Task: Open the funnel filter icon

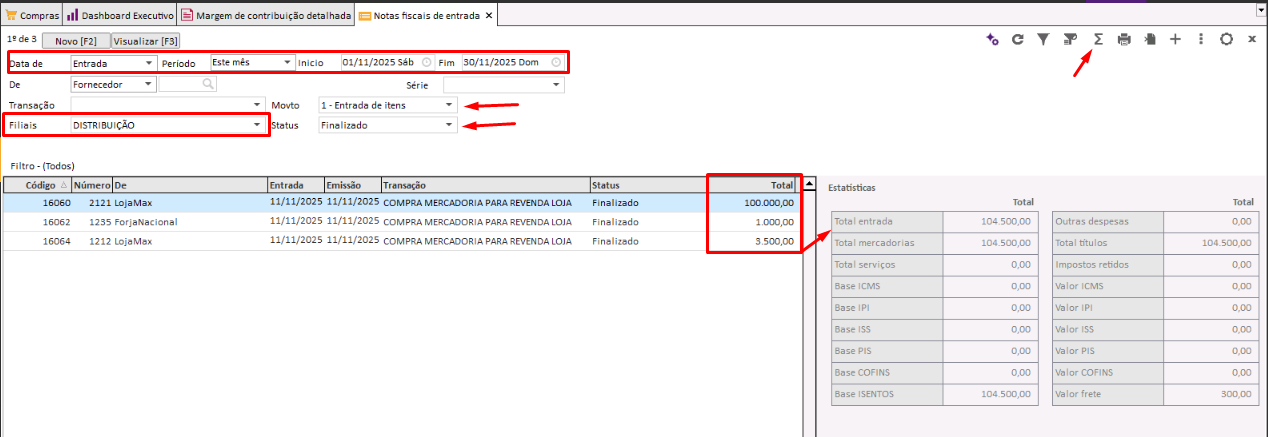Action: (1043, 39)
